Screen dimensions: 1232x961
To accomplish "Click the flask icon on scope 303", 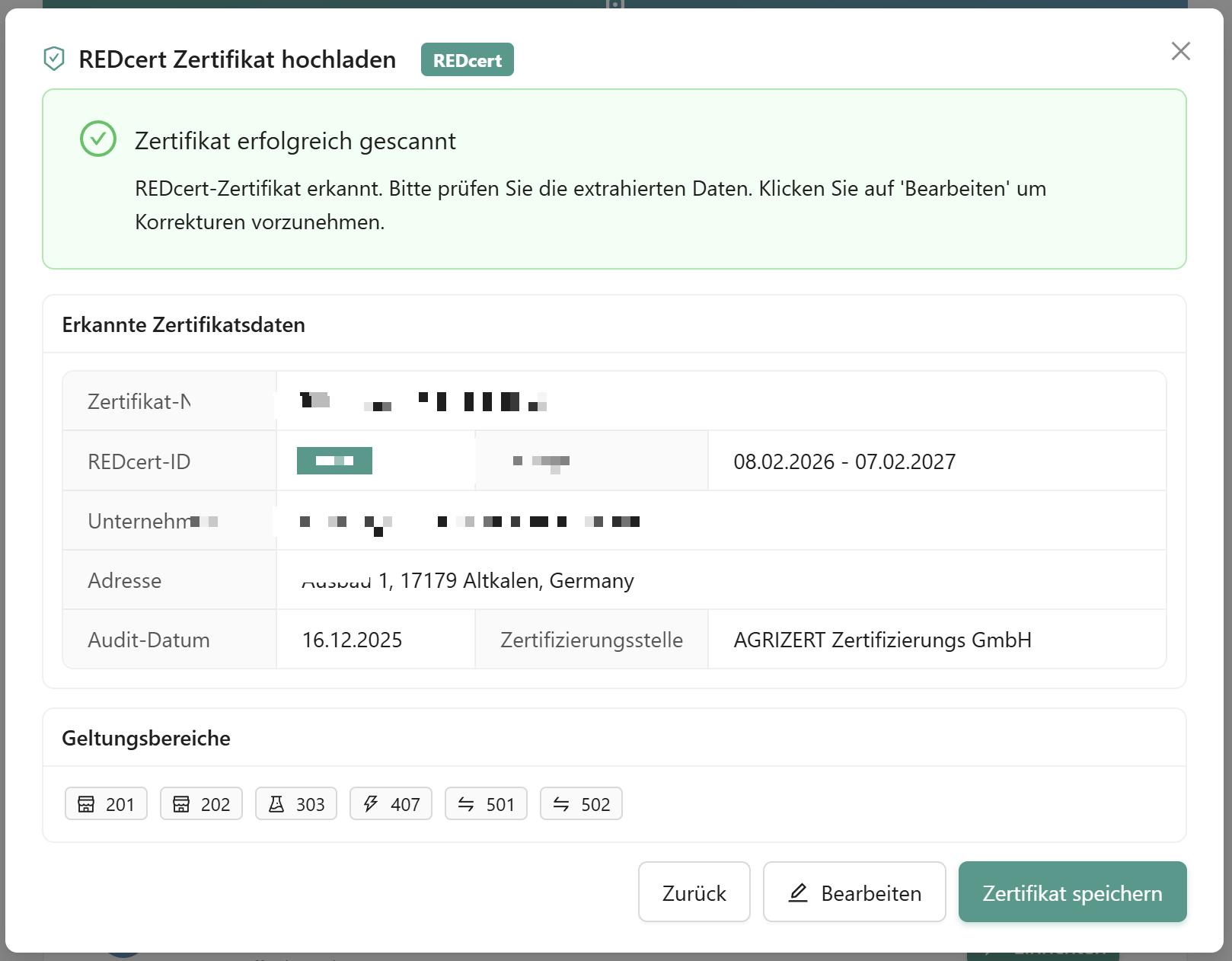I will point(277,803).
